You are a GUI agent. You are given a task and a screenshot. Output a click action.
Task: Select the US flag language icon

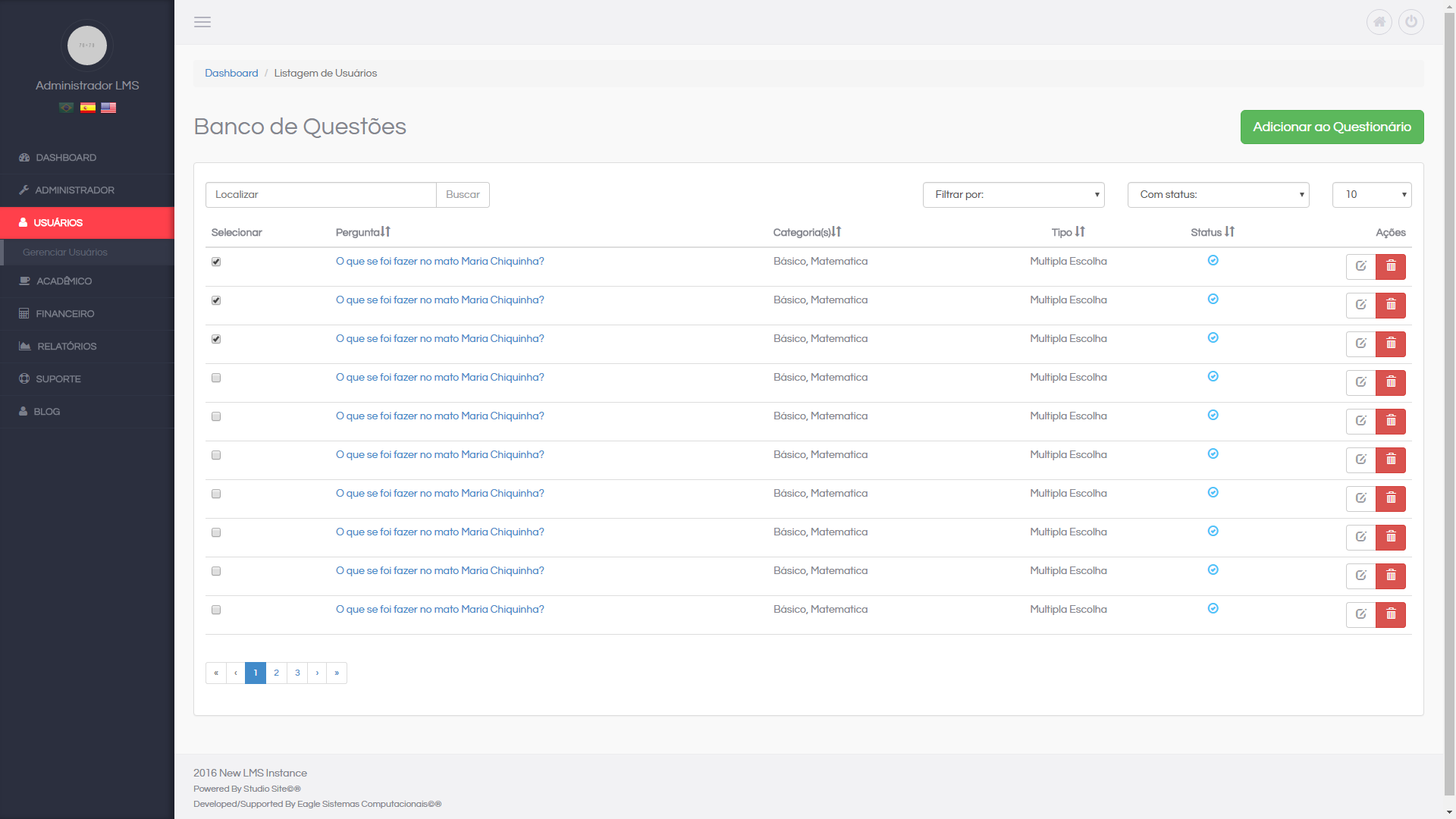(x=108, y=108)
